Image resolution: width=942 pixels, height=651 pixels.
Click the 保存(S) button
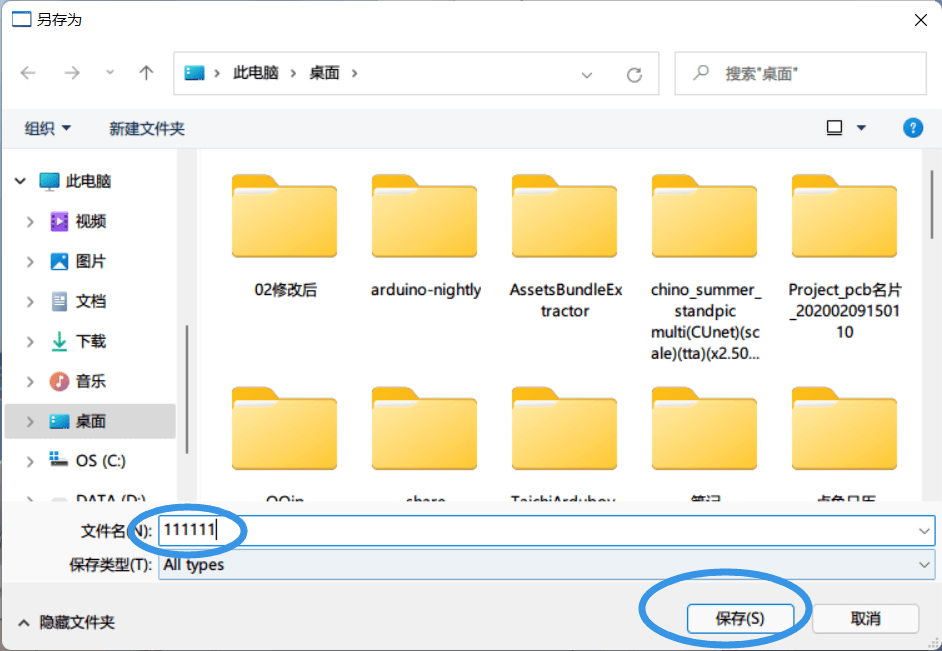pos(740,619)
